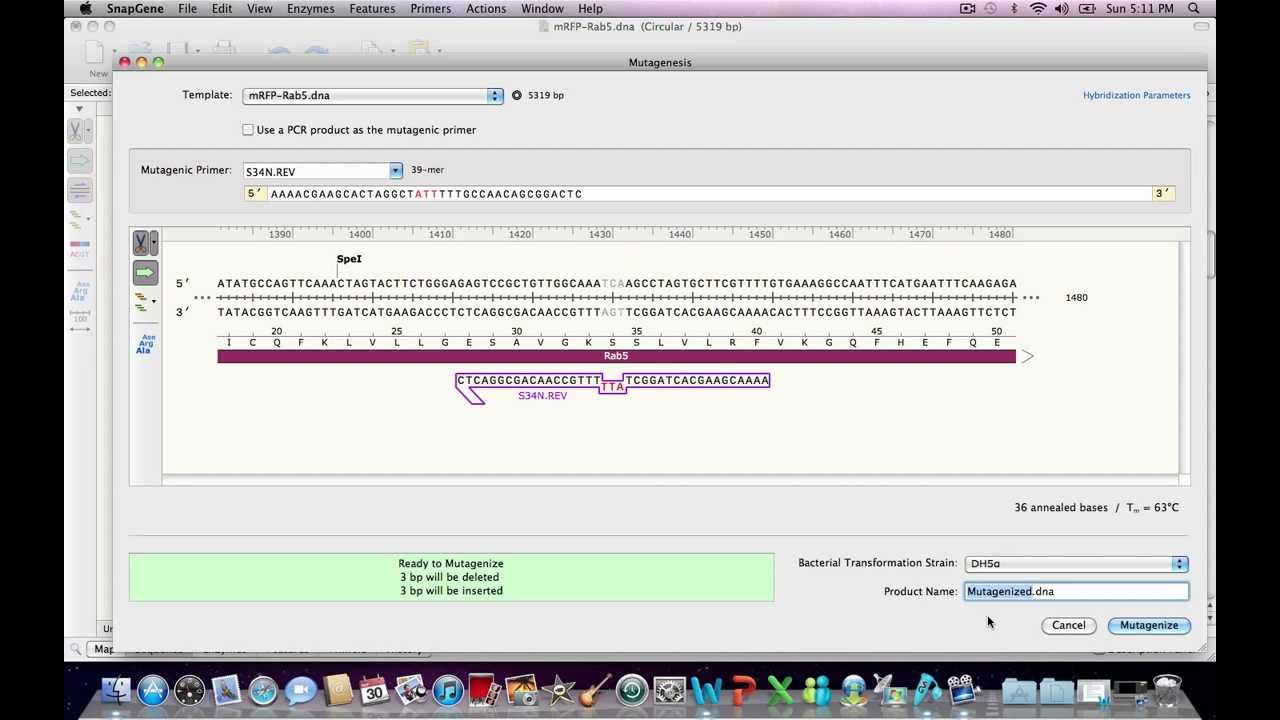Click the 'Ready to Mutagenize' status text
The image size is (1280, 720).
pyautogui.click(x=451, y=564)
